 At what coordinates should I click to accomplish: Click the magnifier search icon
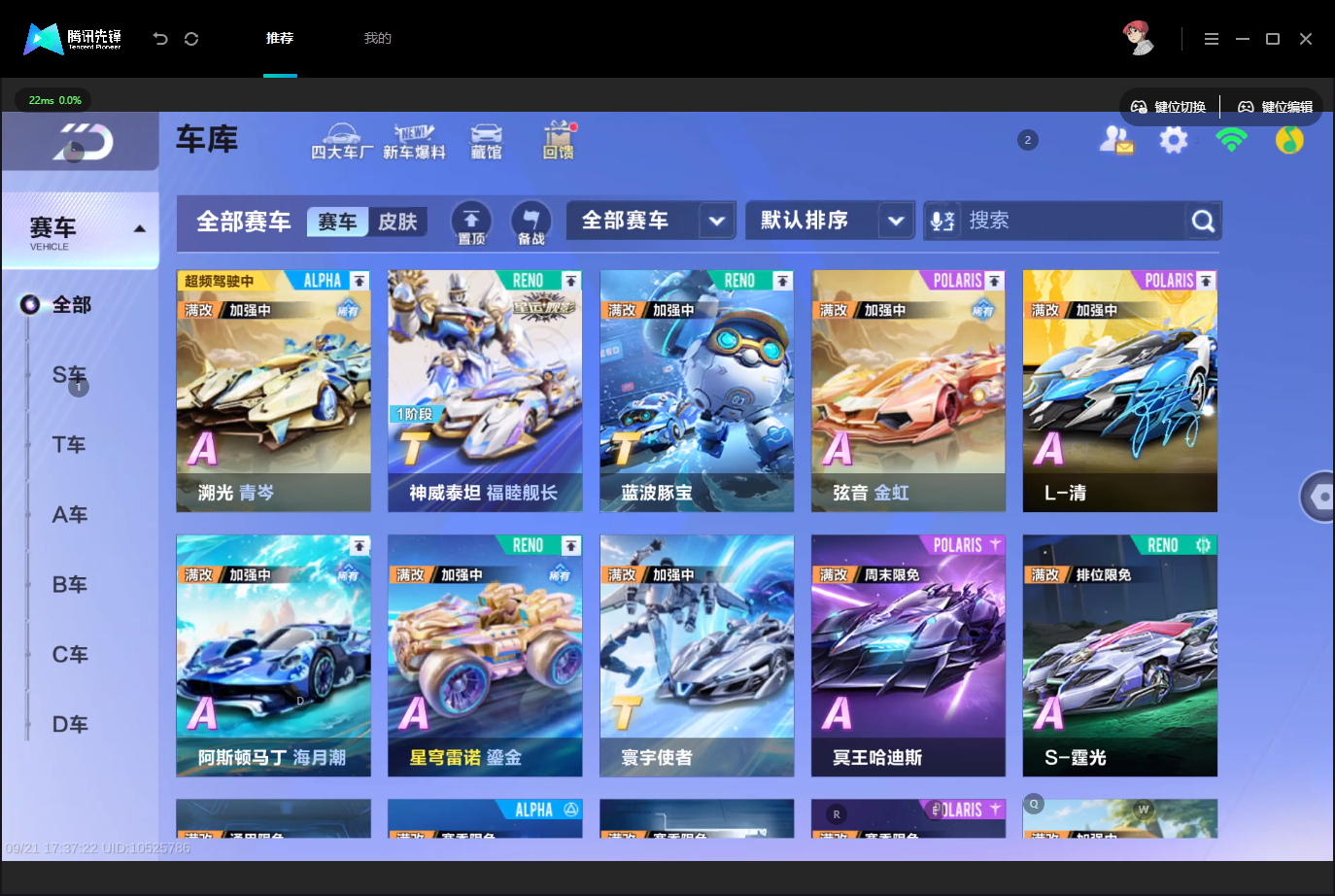pos(1203,222)
